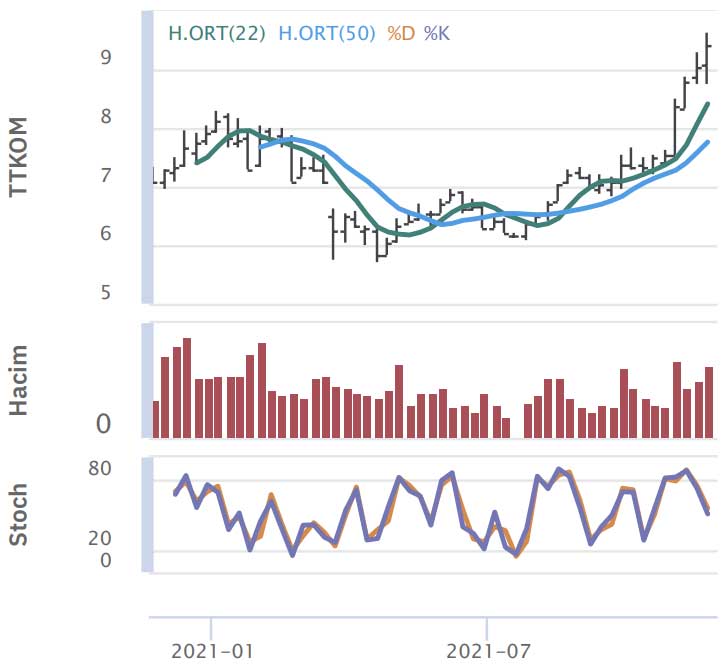Image resolution: width=726 pixels, height=667 pixels.
Task: Click the price axis value 9
Action: pyautogui.click(x=106, y=57)
